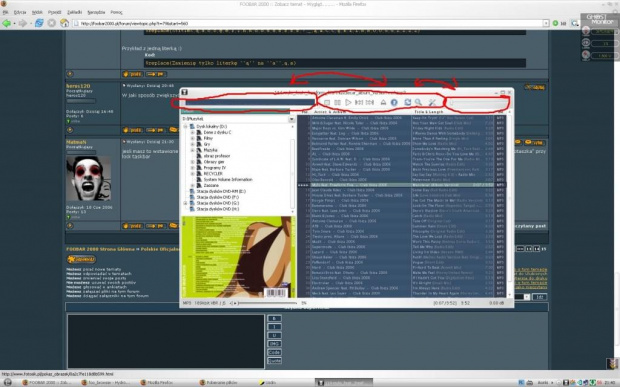The image size is (620, 387).
Task: Expand the Muzyka folder node
Action: [193, 150]
